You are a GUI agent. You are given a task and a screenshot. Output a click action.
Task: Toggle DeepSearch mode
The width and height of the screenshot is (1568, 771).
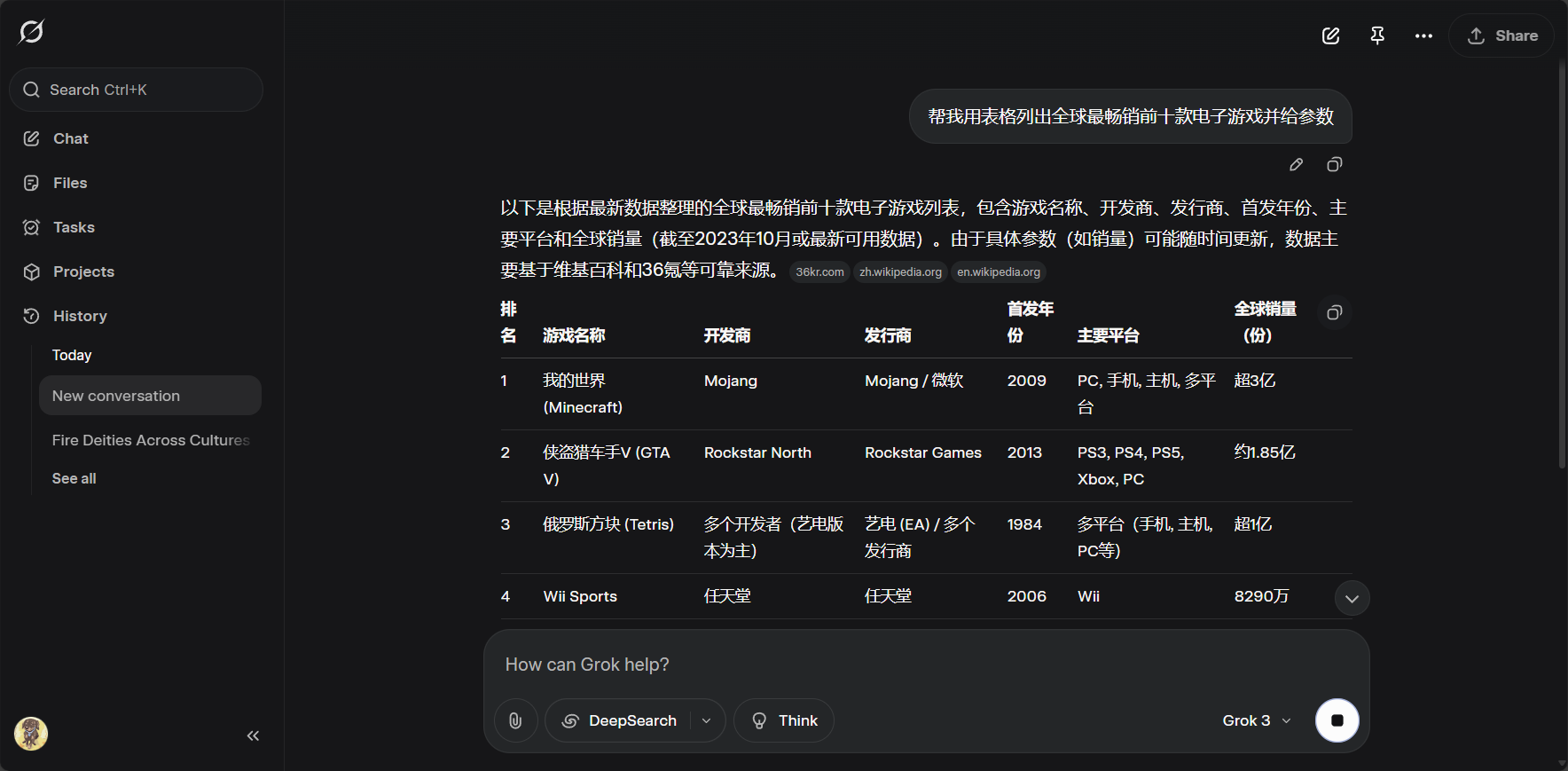(619, 720)
